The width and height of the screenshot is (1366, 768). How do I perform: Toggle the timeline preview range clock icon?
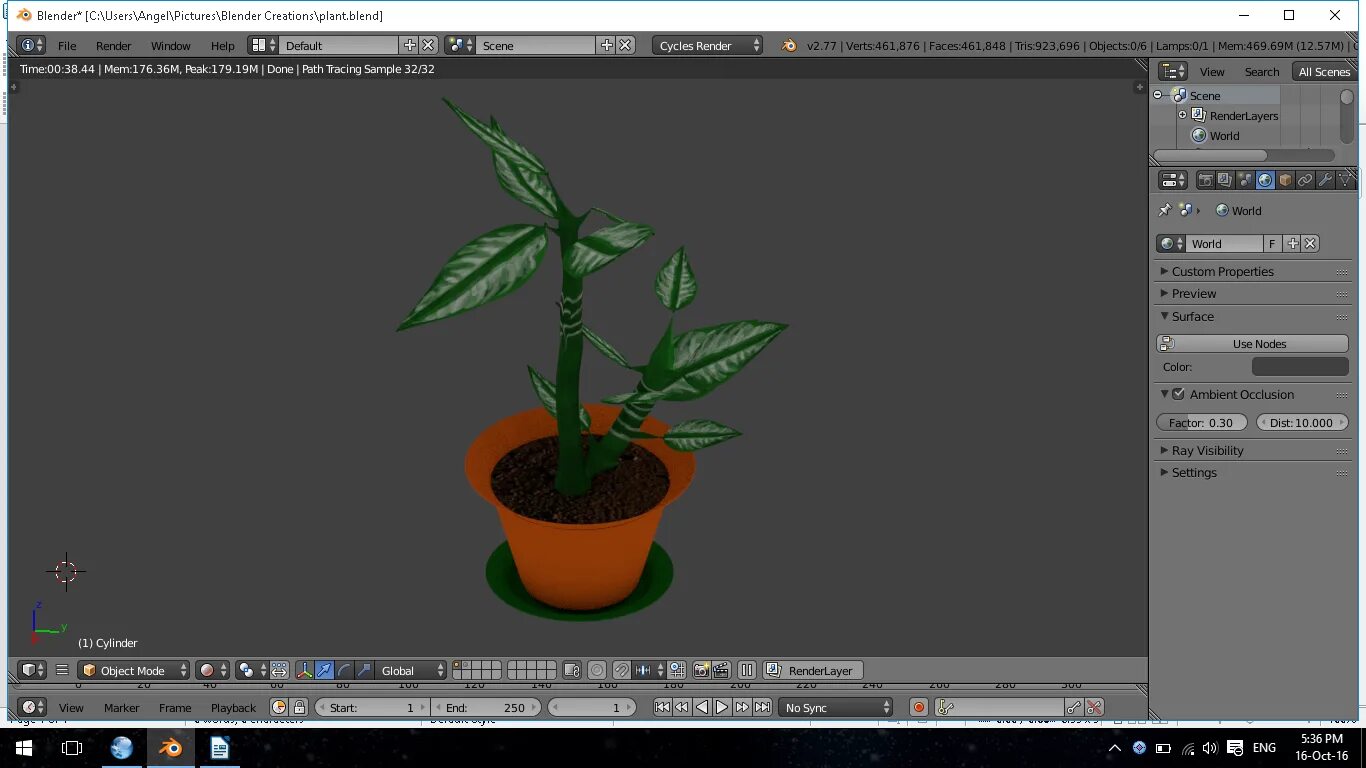point(279,707)
